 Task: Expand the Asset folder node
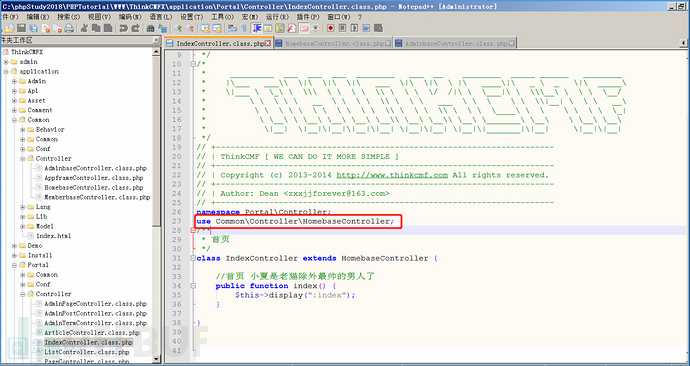(15, 101)
